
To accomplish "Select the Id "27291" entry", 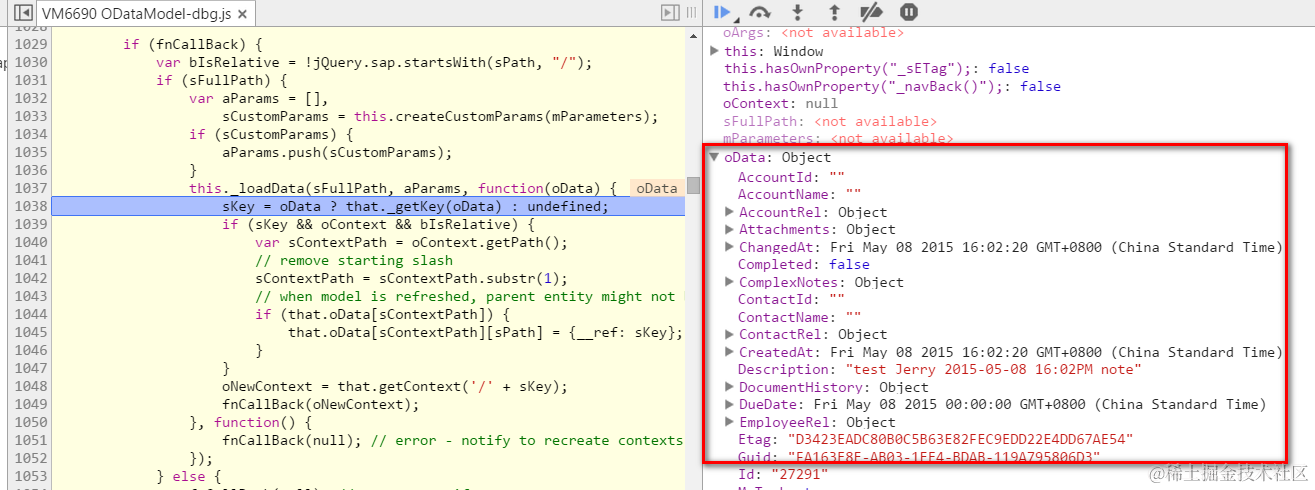I will pyautogui.click(x=782, y=474).
